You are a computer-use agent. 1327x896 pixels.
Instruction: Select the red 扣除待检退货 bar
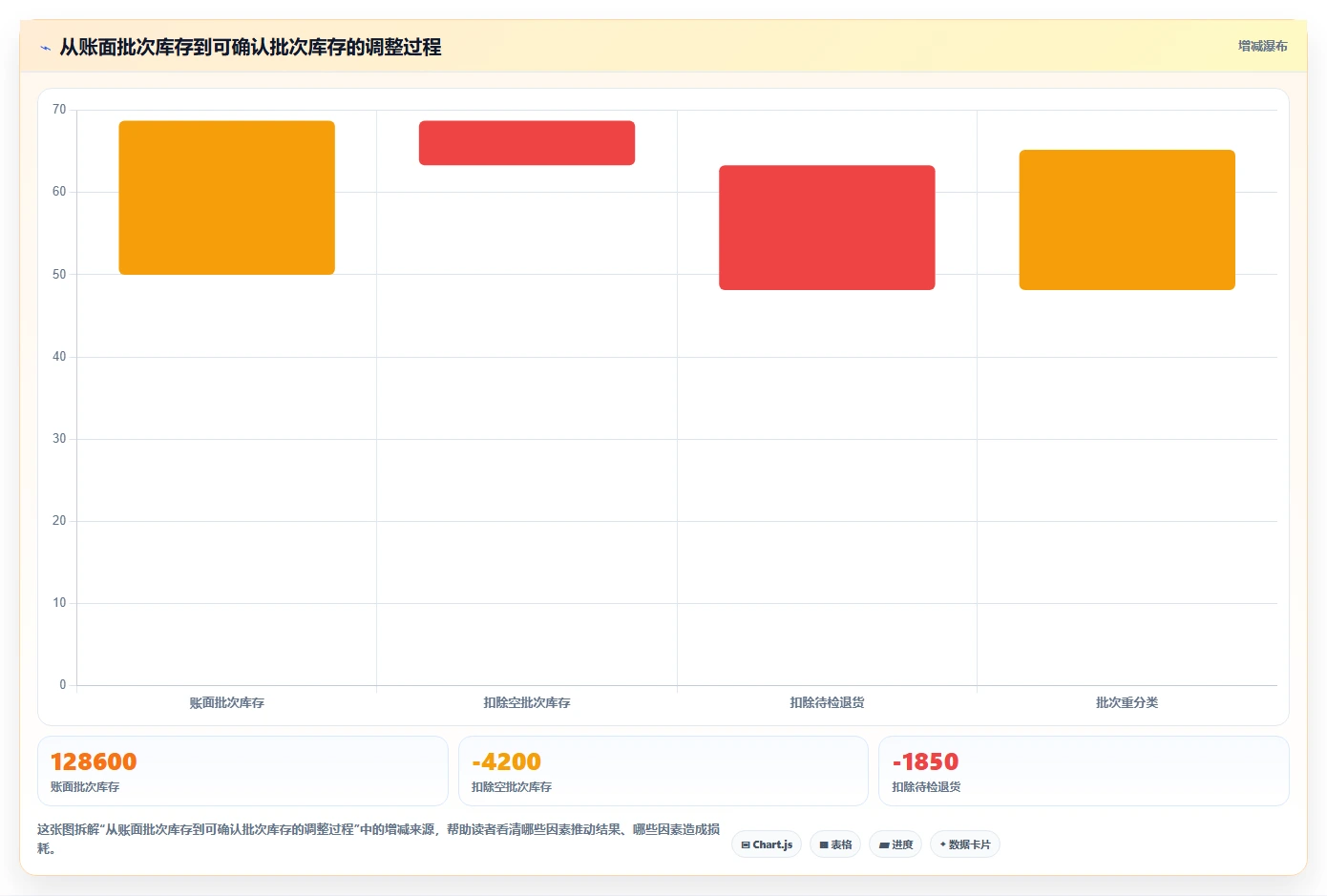(x=827, y=227)
